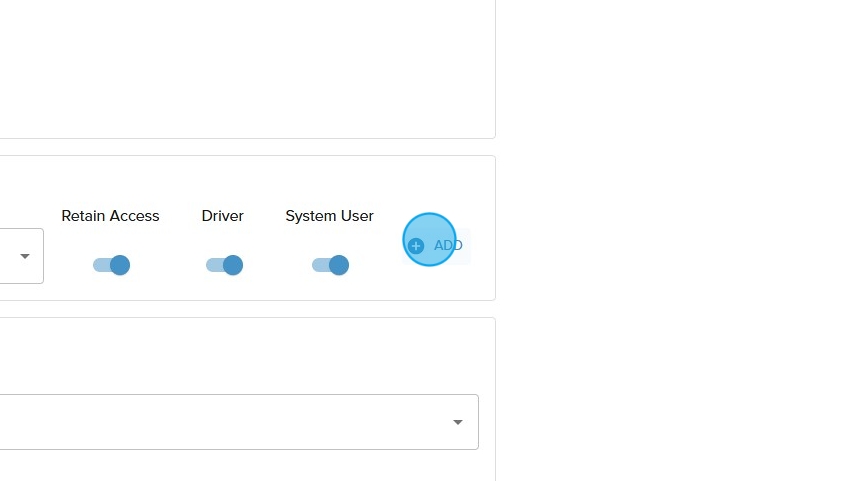Click the light track of Retain Access slider
The height and width of the screenshot is (481, 860).
tap(99, 265)
